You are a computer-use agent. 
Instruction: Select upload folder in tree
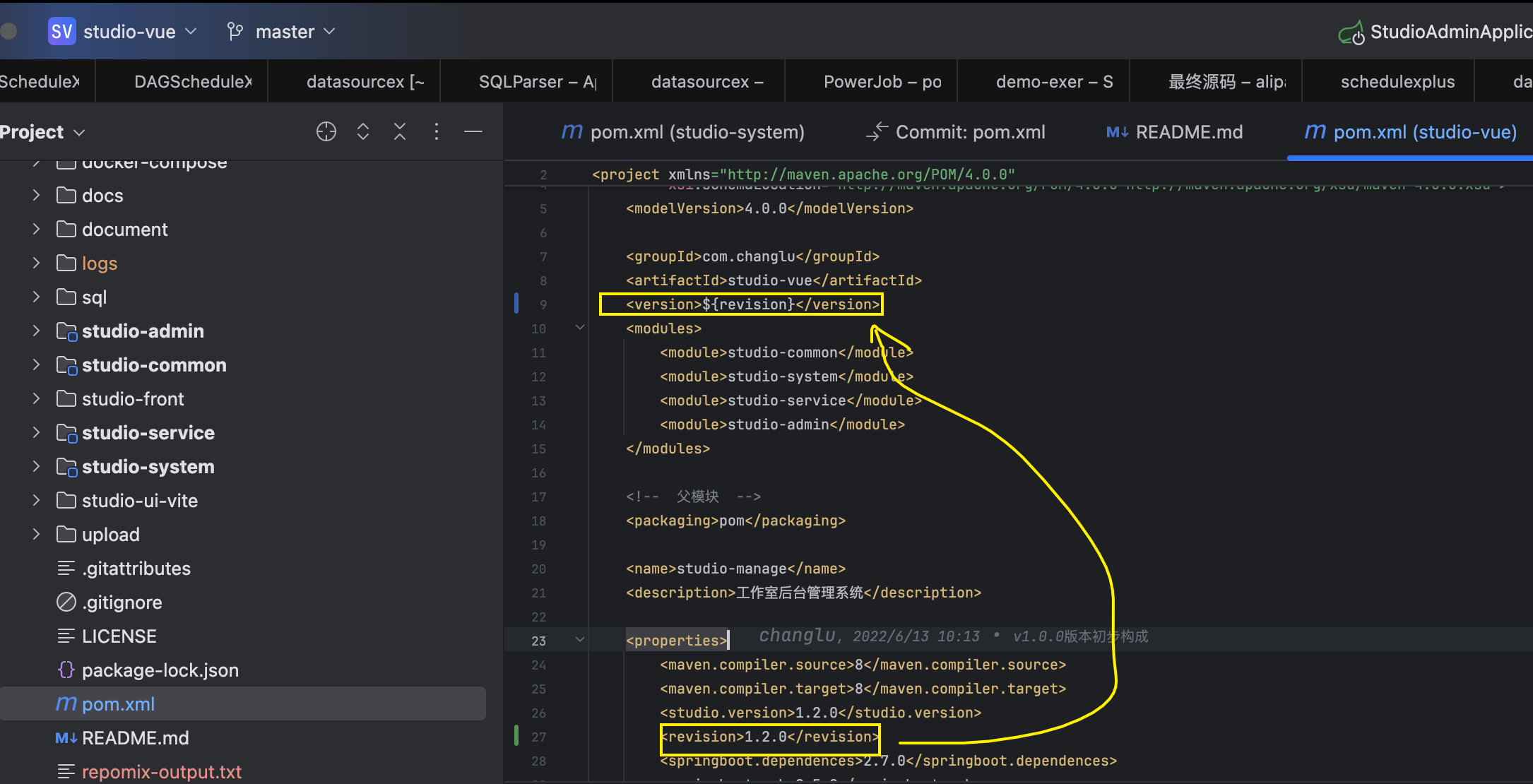[111, 535]
